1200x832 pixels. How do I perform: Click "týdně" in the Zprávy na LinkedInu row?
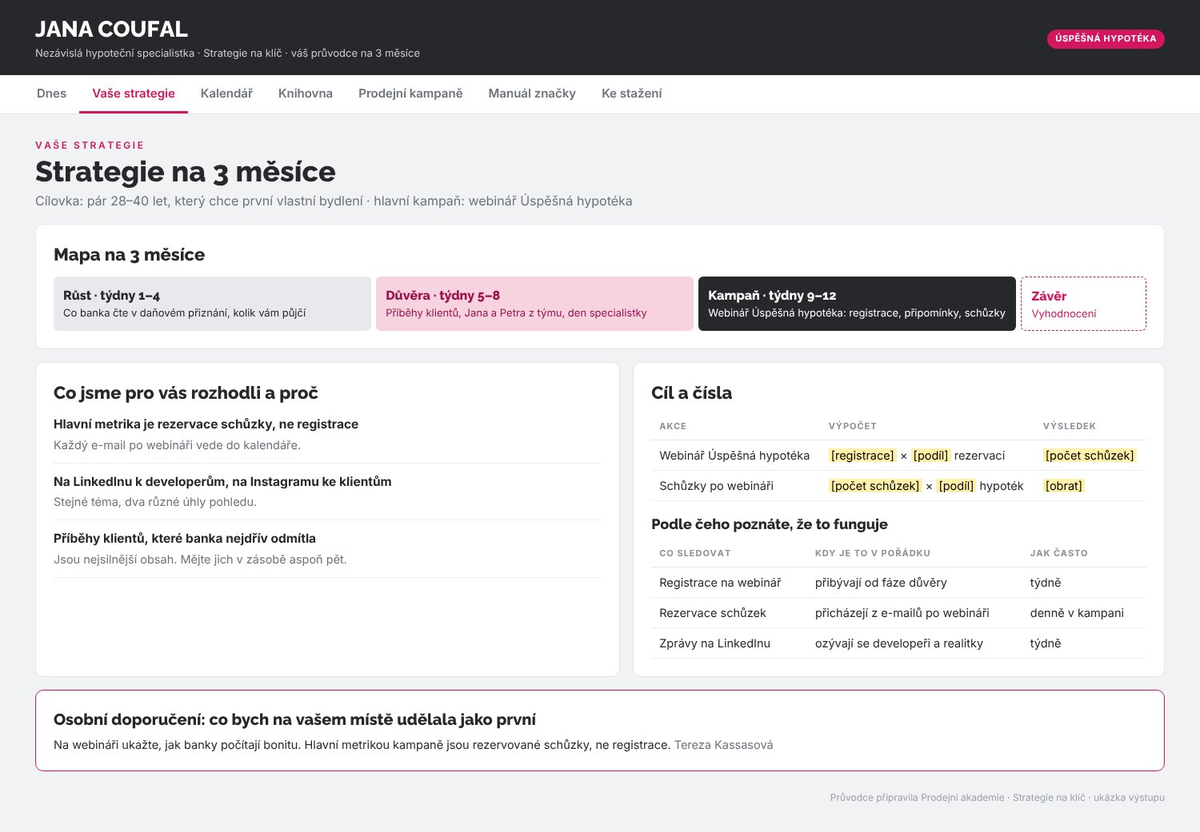click(x=1046, y=643)
